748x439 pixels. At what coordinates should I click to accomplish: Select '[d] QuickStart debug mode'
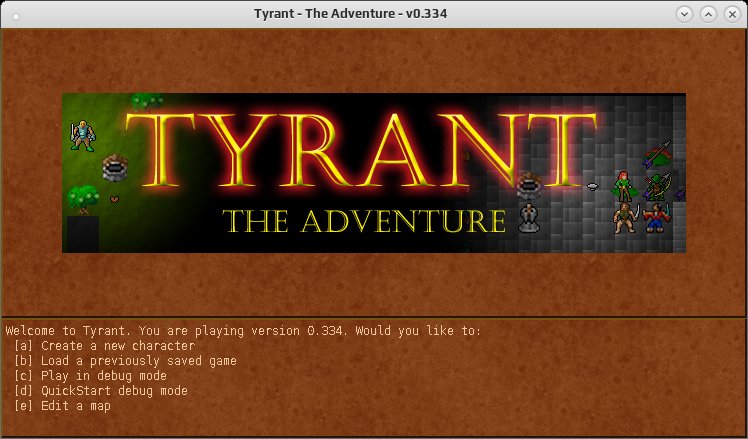tap(101, 391)
